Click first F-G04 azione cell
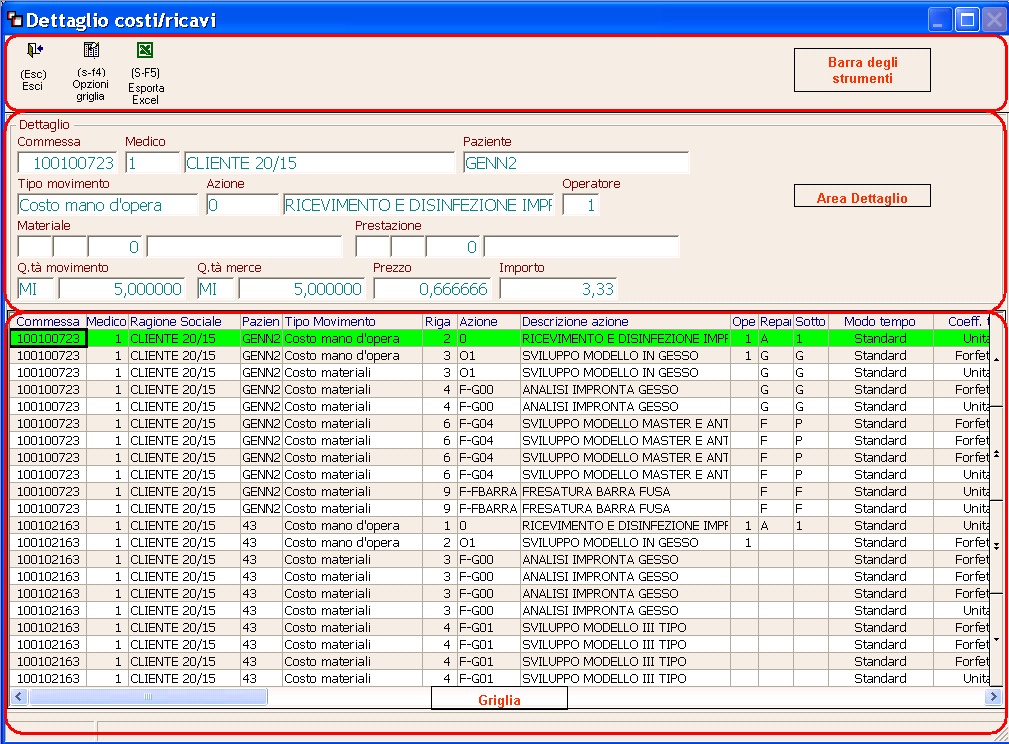 488,423
